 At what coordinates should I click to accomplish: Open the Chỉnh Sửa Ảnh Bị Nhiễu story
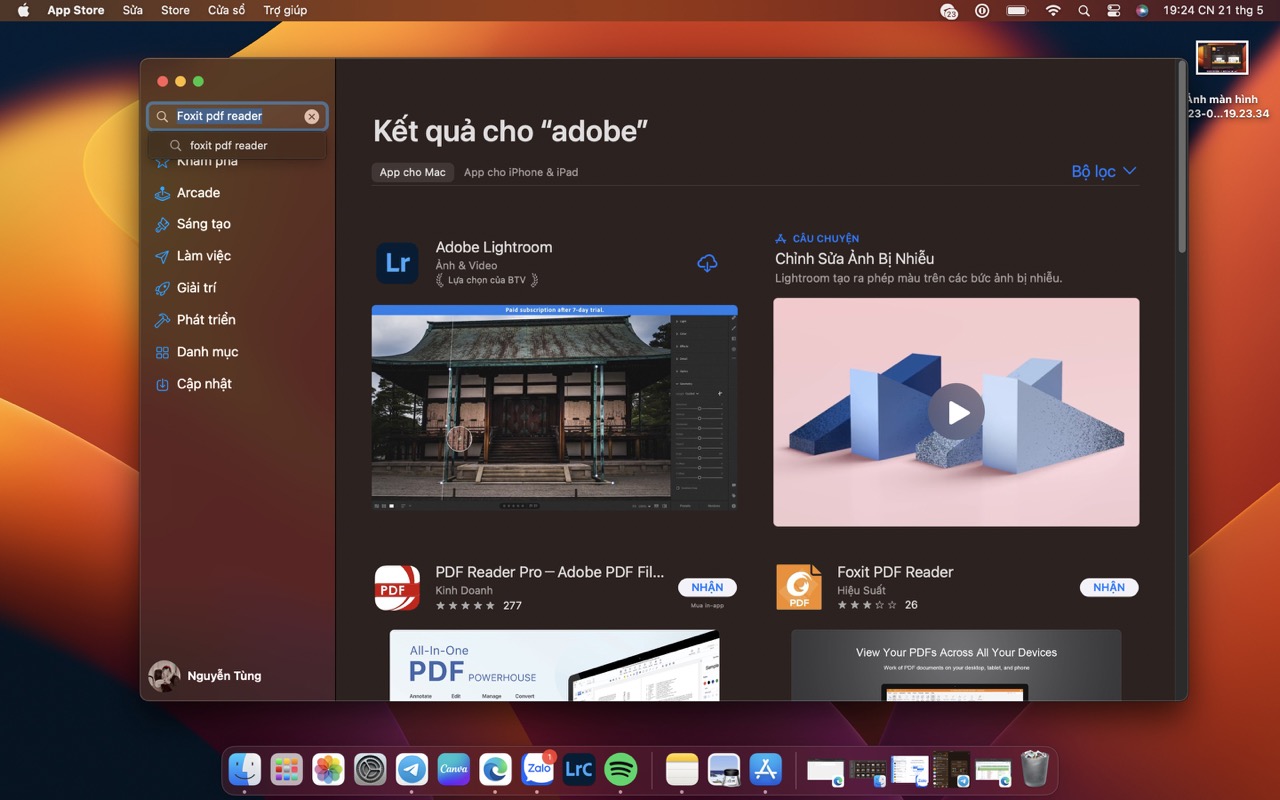[x=854, y=259]
